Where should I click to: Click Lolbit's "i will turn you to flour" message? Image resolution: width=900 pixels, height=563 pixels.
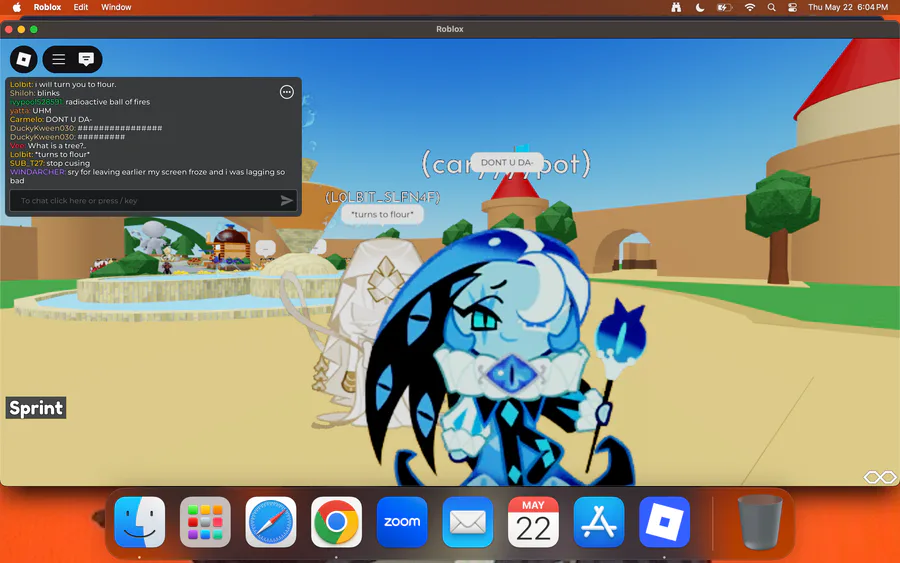(x=63, y=84)
